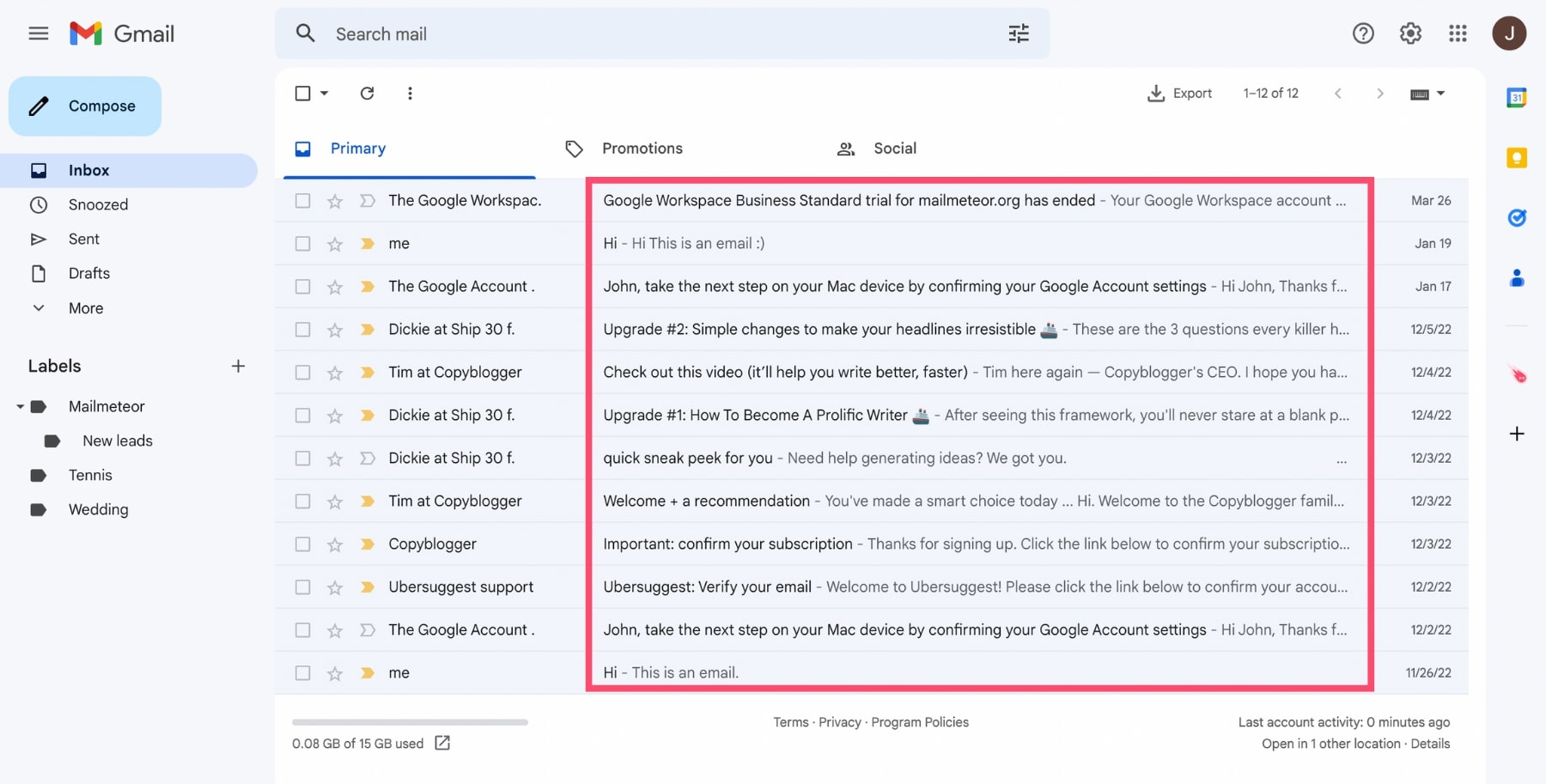Image resolution: width=1546 pixels, height=784 pixels.
Task: Switch to the Social tab
Action: point(877,149)
